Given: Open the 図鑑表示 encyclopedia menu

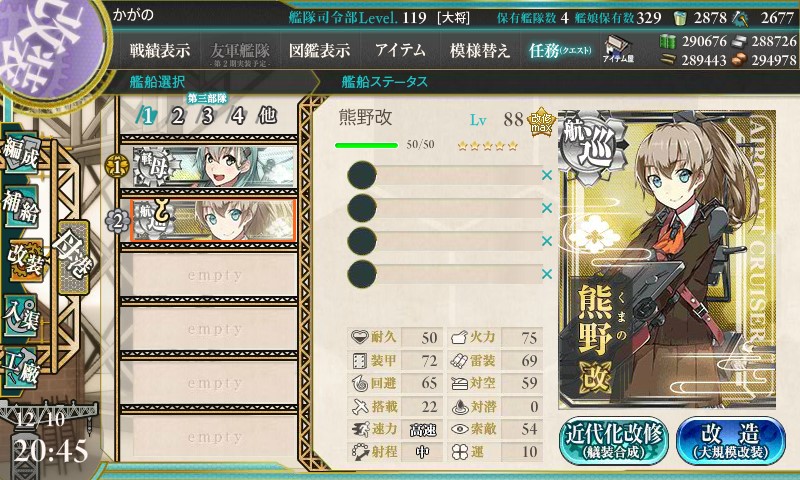Looking at the screenshot, I should pos(319,50).
